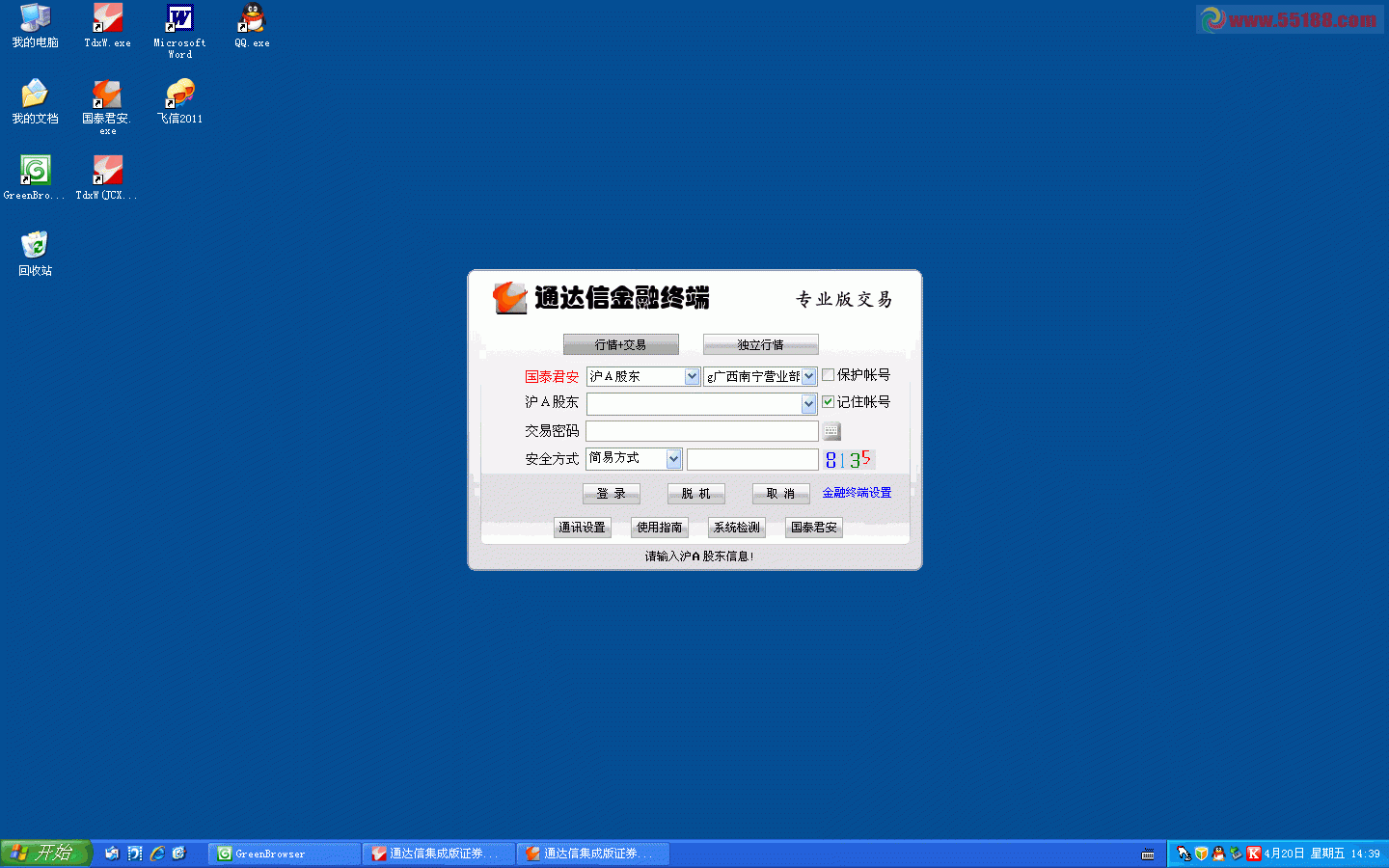Open the 金融终端设置 link
The width and height of the screenshot is (1389, 868).
point(857,493)
